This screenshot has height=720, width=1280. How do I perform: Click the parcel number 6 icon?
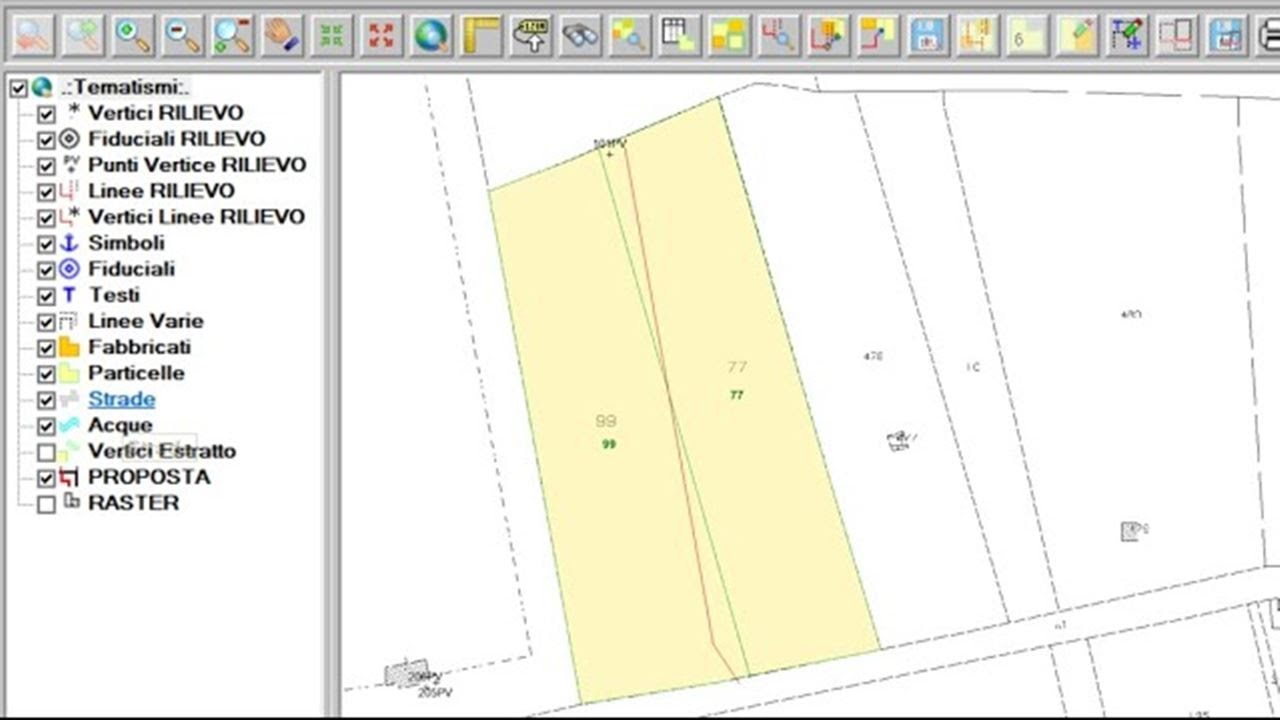click(1027, 36)
